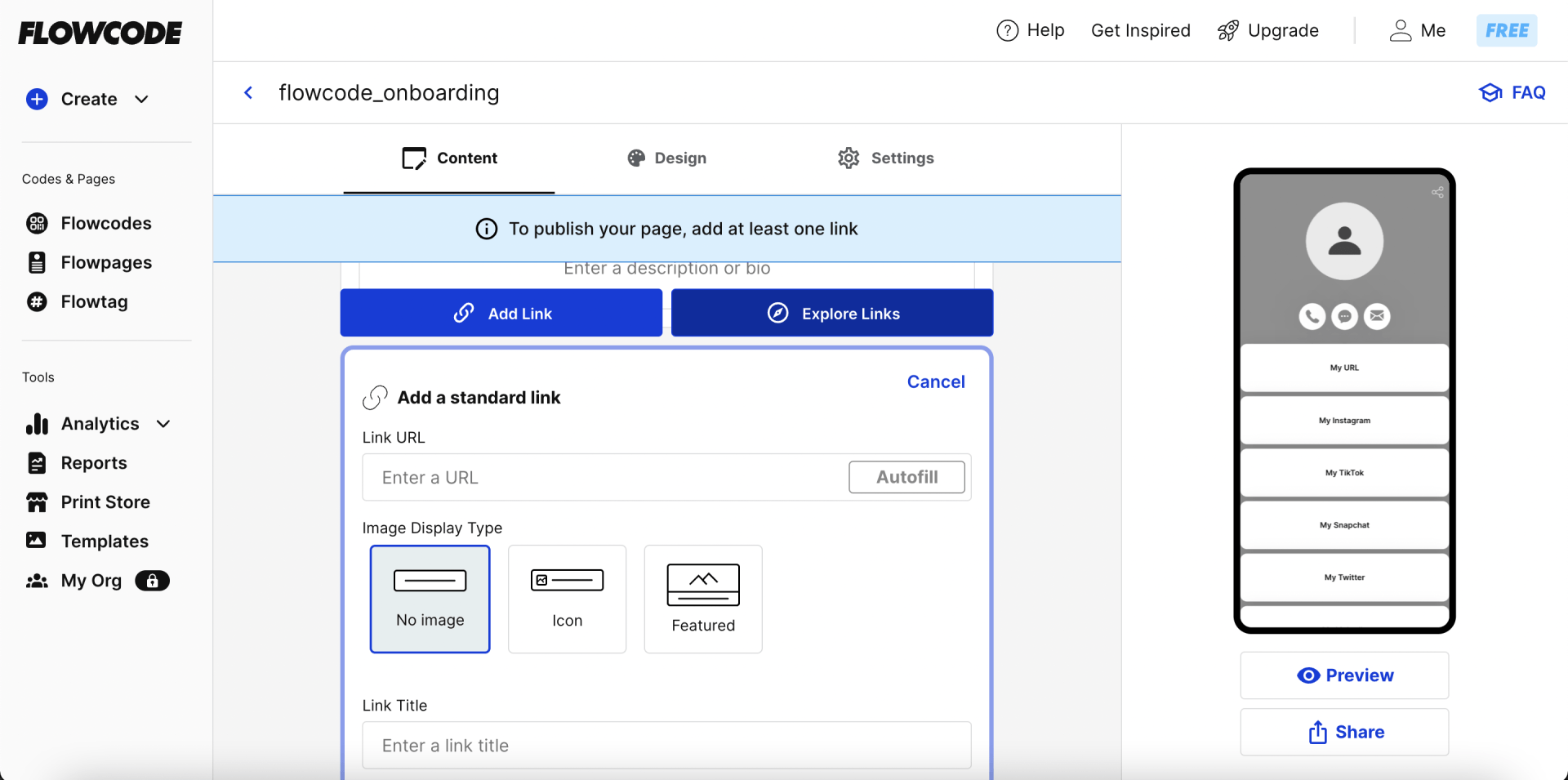
Task: Open the FAQ link
Action: (x=1528, y=92)
